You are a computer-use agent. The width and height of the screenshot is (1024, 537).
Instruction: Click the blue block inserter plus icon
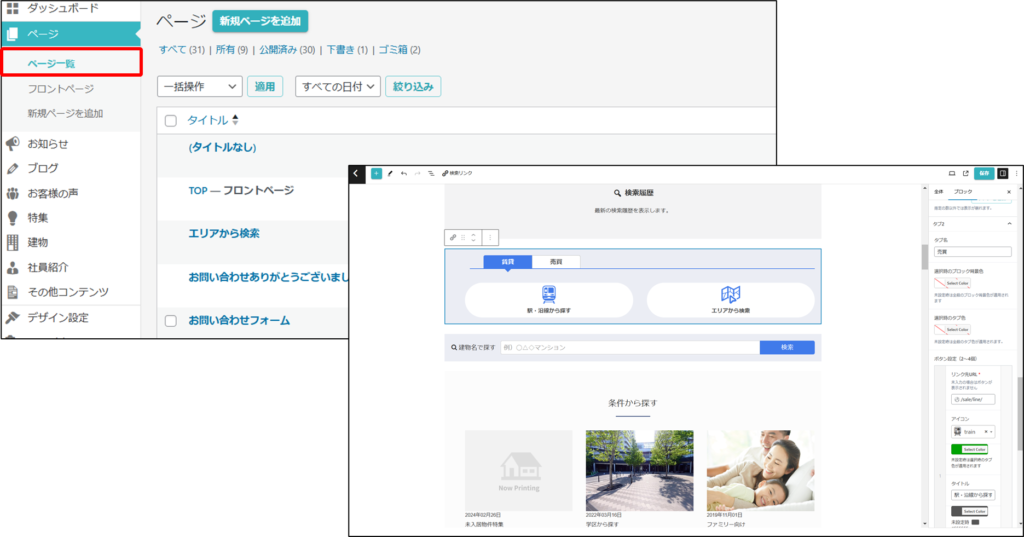click(x=376, y=173)
